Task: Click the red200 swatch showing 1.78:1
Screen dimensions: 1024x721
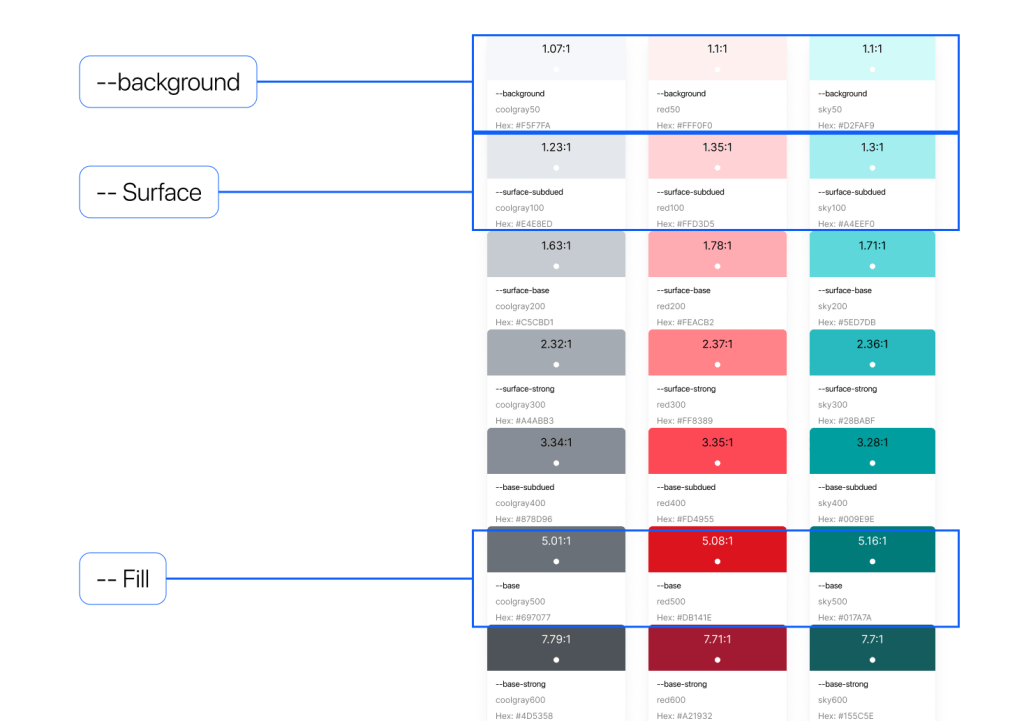Action: [717, 255]
